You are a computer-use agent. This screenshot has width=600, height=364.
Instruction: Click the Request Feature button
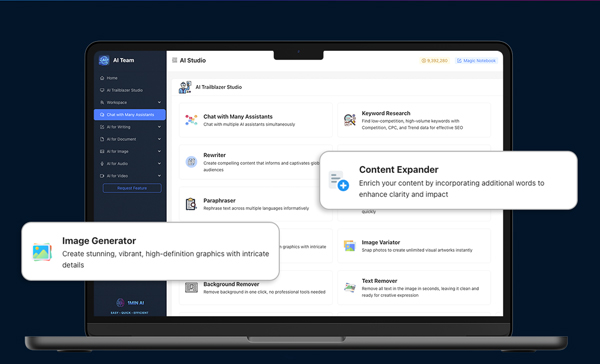[132, 188]
